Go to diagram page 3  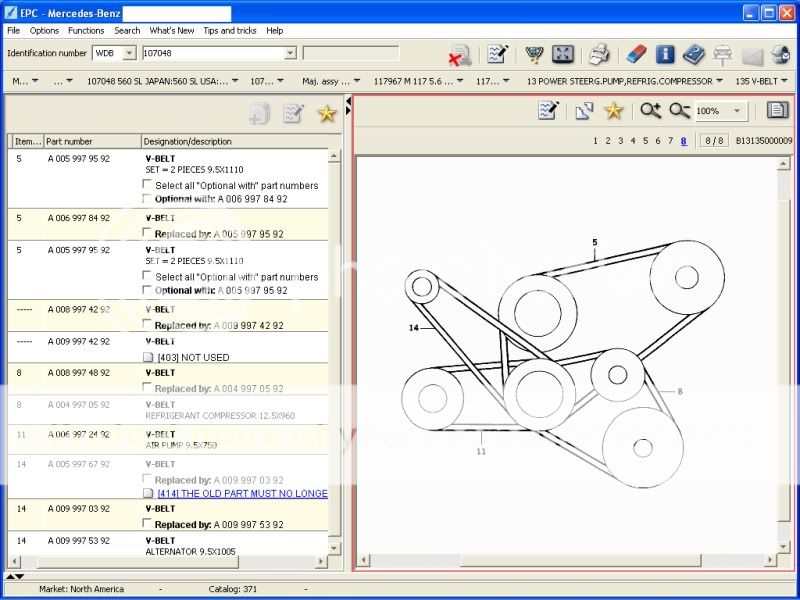(x=620, y=141)
